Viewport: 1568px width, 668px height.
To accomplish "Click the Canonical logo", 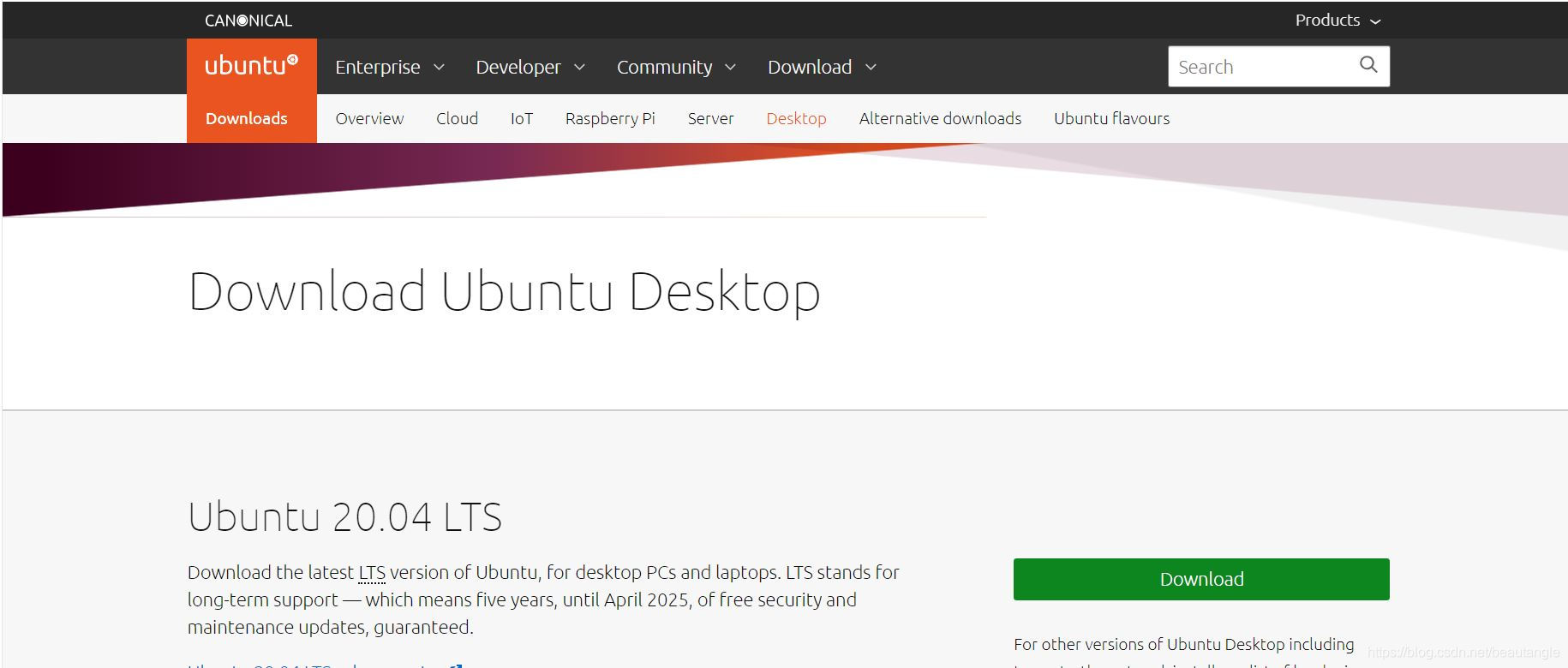I will (248, 21).
